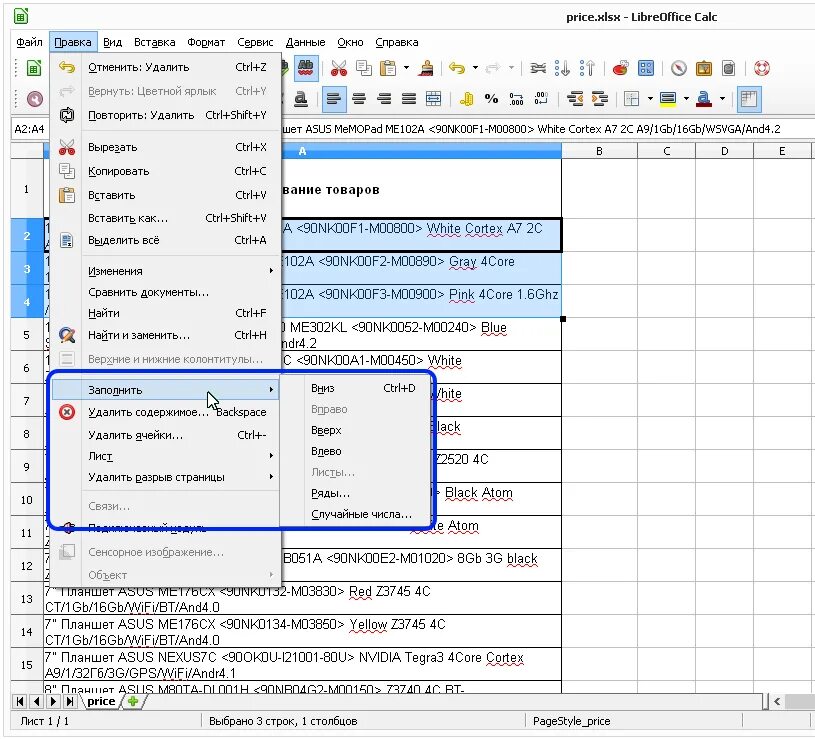Open Font Color dropdown arrow
The image size is (815, 739).
tap(722, 98)
